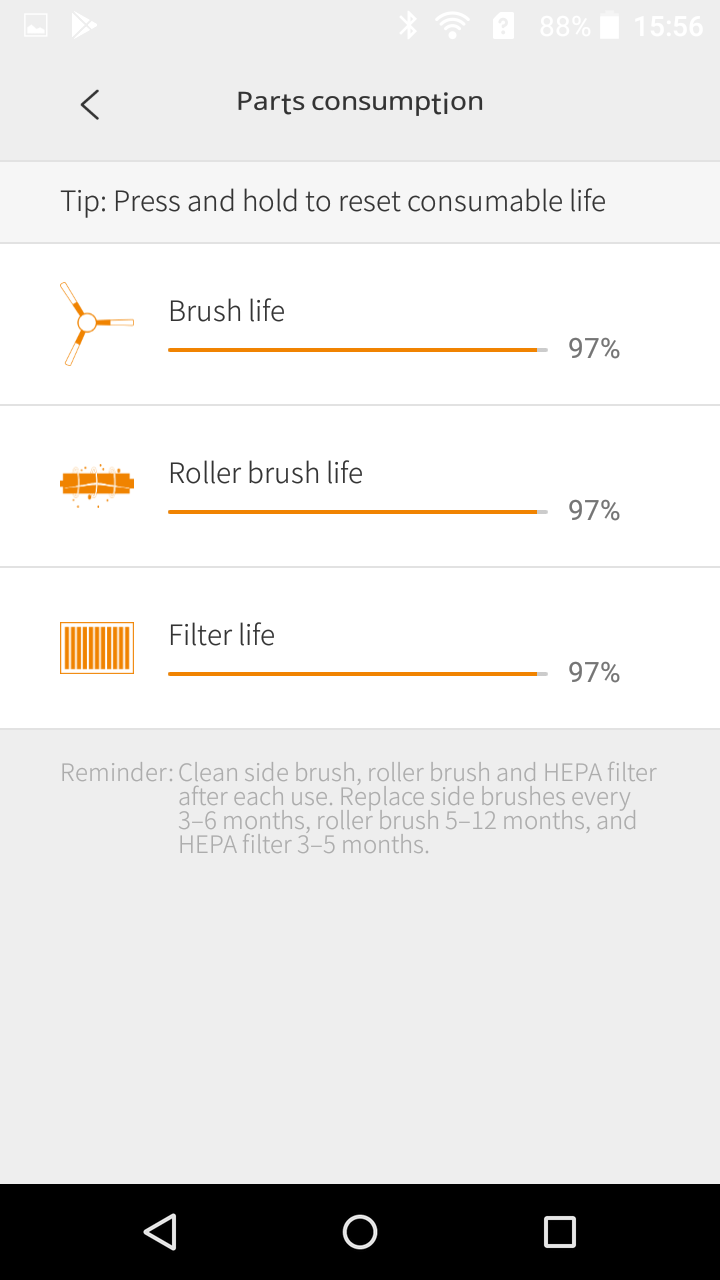Open recent apps with square button
720x1280 pixels.
[x=560, y=1232]
